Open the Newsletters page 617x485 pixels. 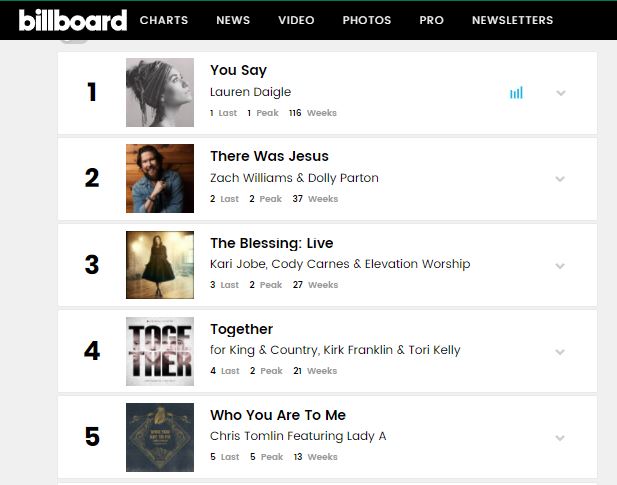point(512,20)
